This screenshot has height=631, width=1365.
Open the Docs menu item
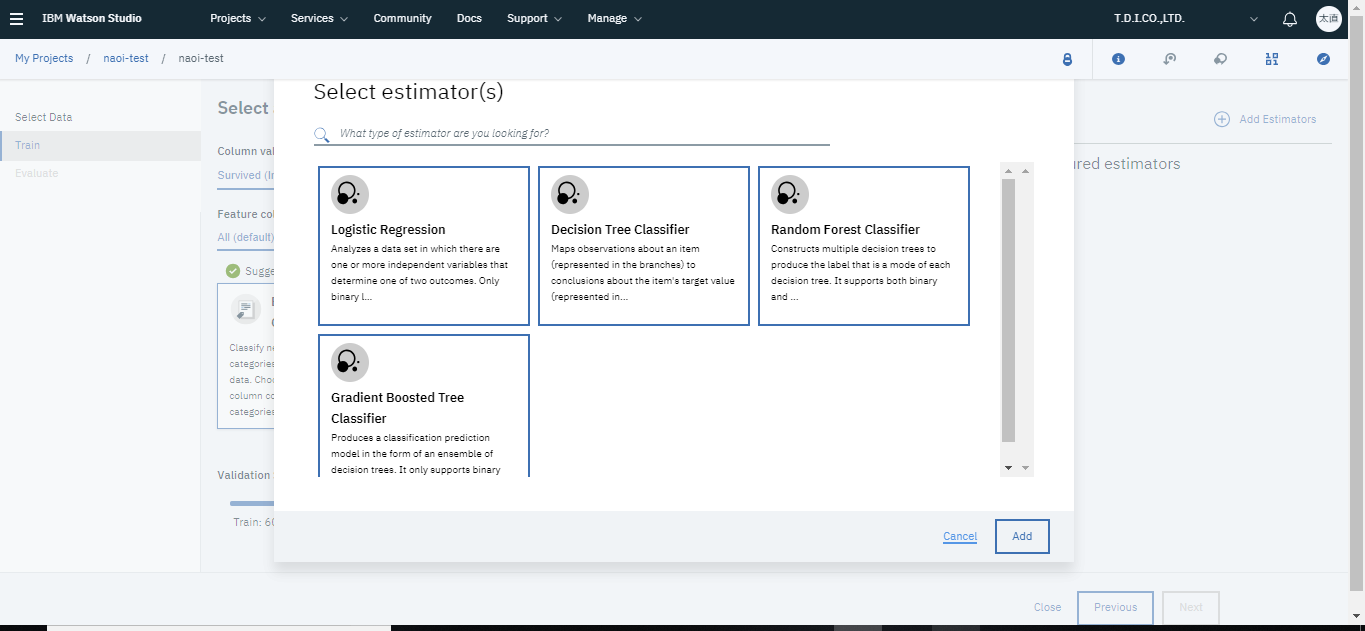click(x=469, y=19)
